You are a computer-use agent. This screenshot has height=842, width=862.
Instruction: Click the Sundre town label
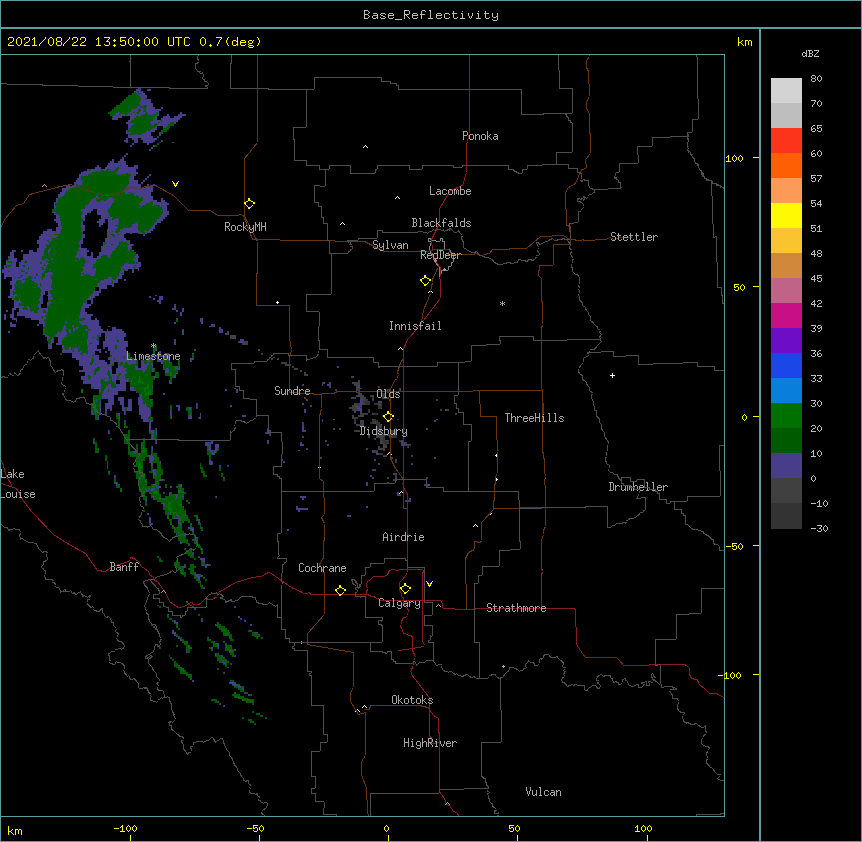pyautogui.click(x=292, y=391)
